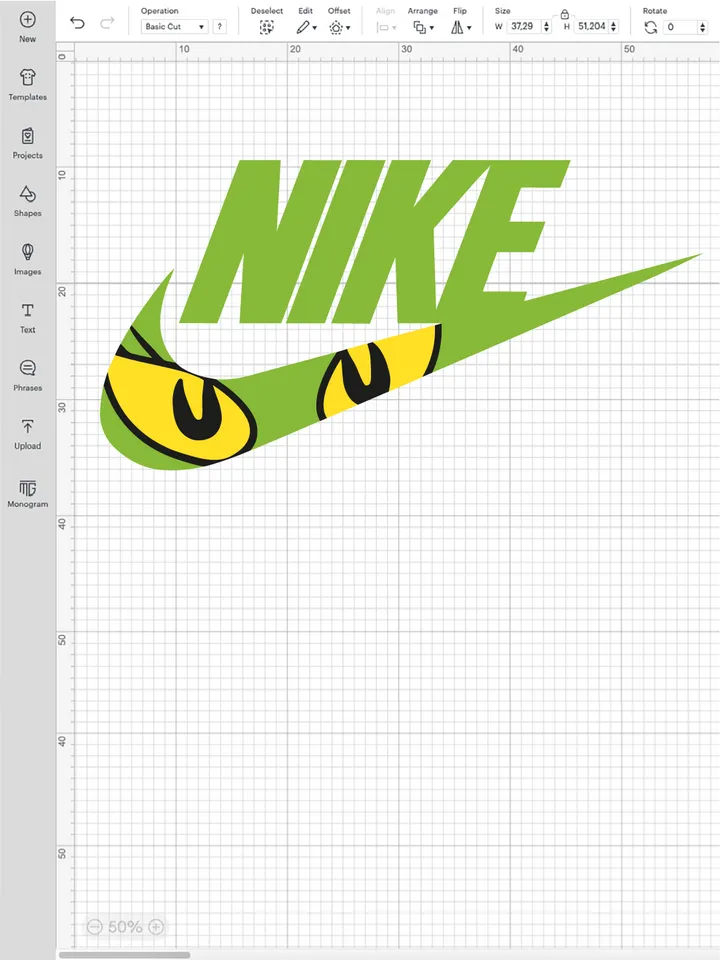
Task: Click the horizontal scrollbar at bottom
Action: click(x=124, y=954)
